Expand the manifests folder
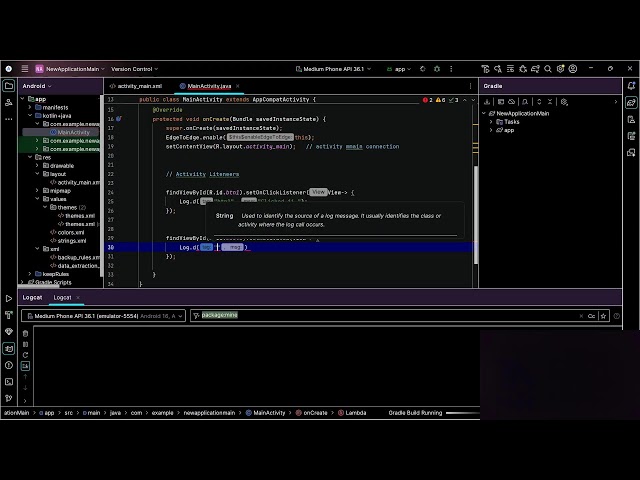This screenshot has height=480, width=640. point(30,107)
